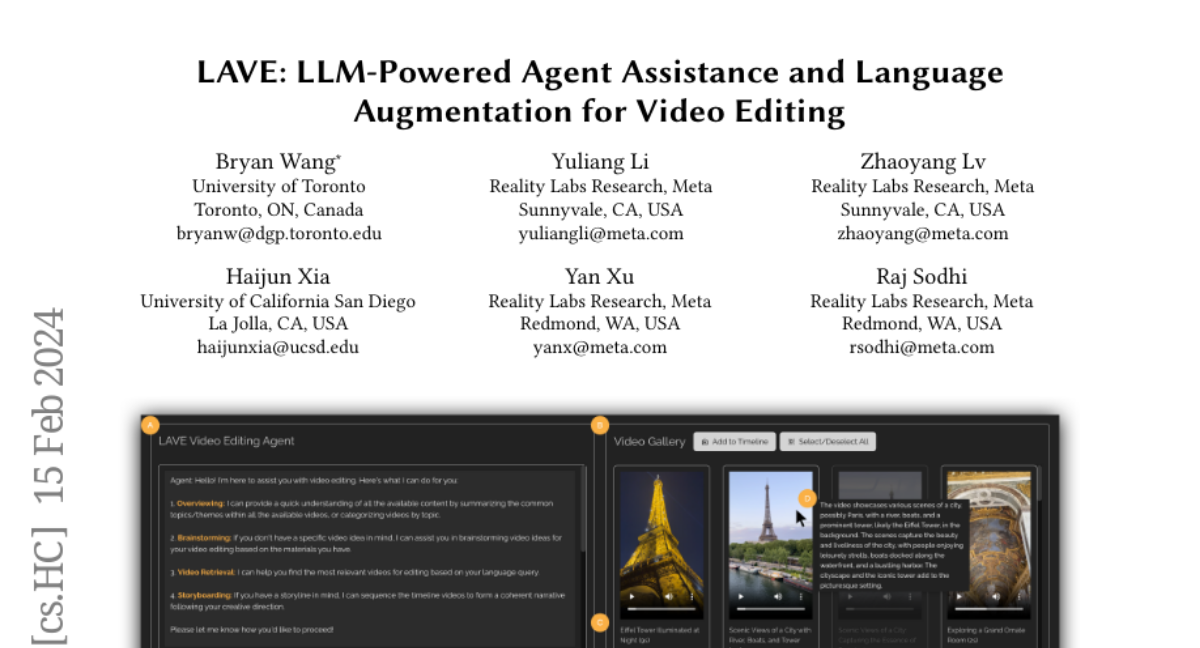Click the haijunxia@ucsd.edu email address

(x=278, y=348)
